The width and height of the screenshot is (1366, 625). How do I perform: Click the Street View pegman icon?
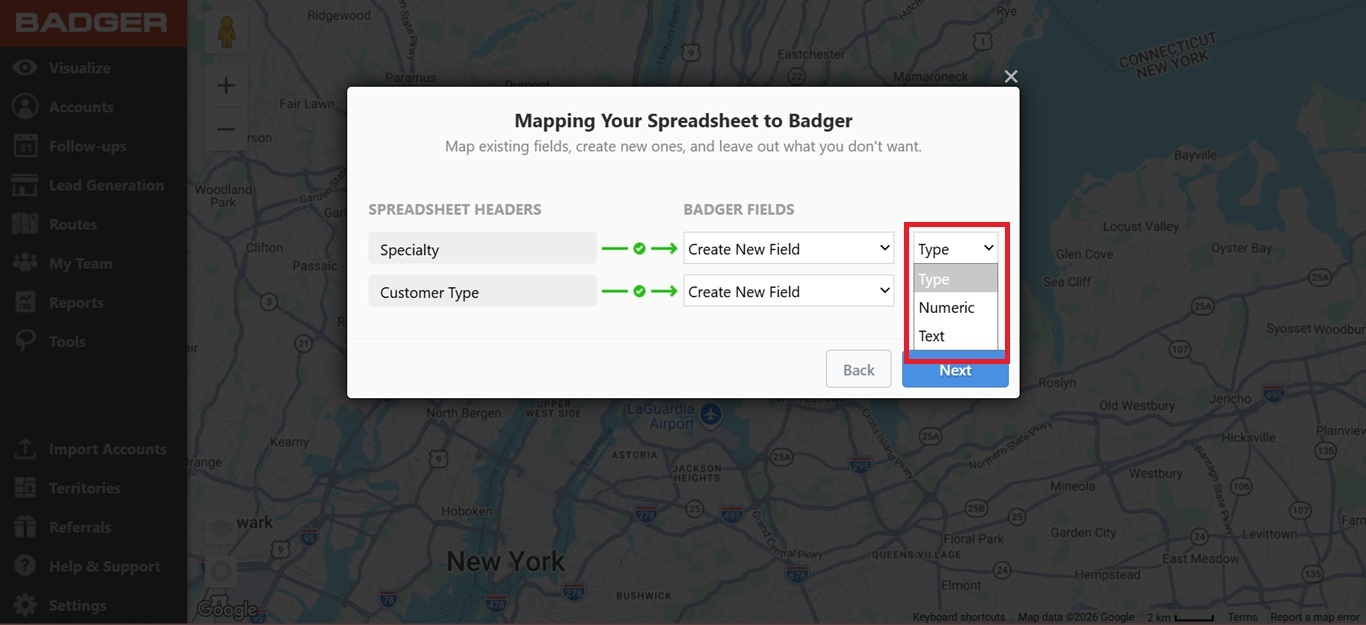226,34
